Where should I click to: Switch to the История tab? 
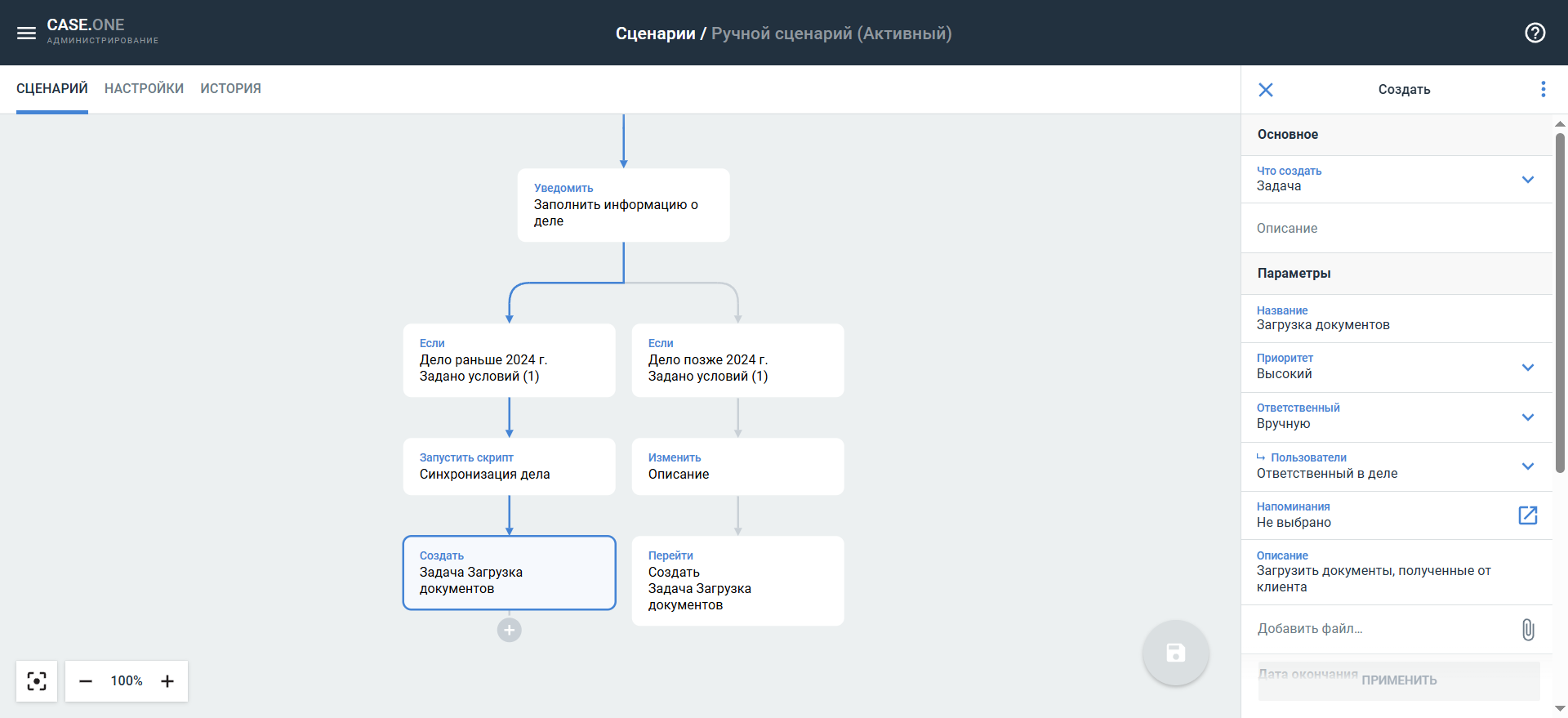(x=230, y=88)
